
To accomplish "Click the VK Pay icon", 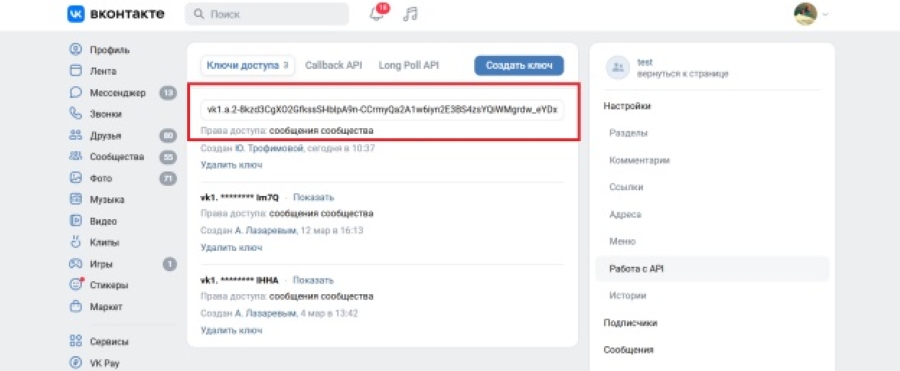I will [x=76, y=363].
